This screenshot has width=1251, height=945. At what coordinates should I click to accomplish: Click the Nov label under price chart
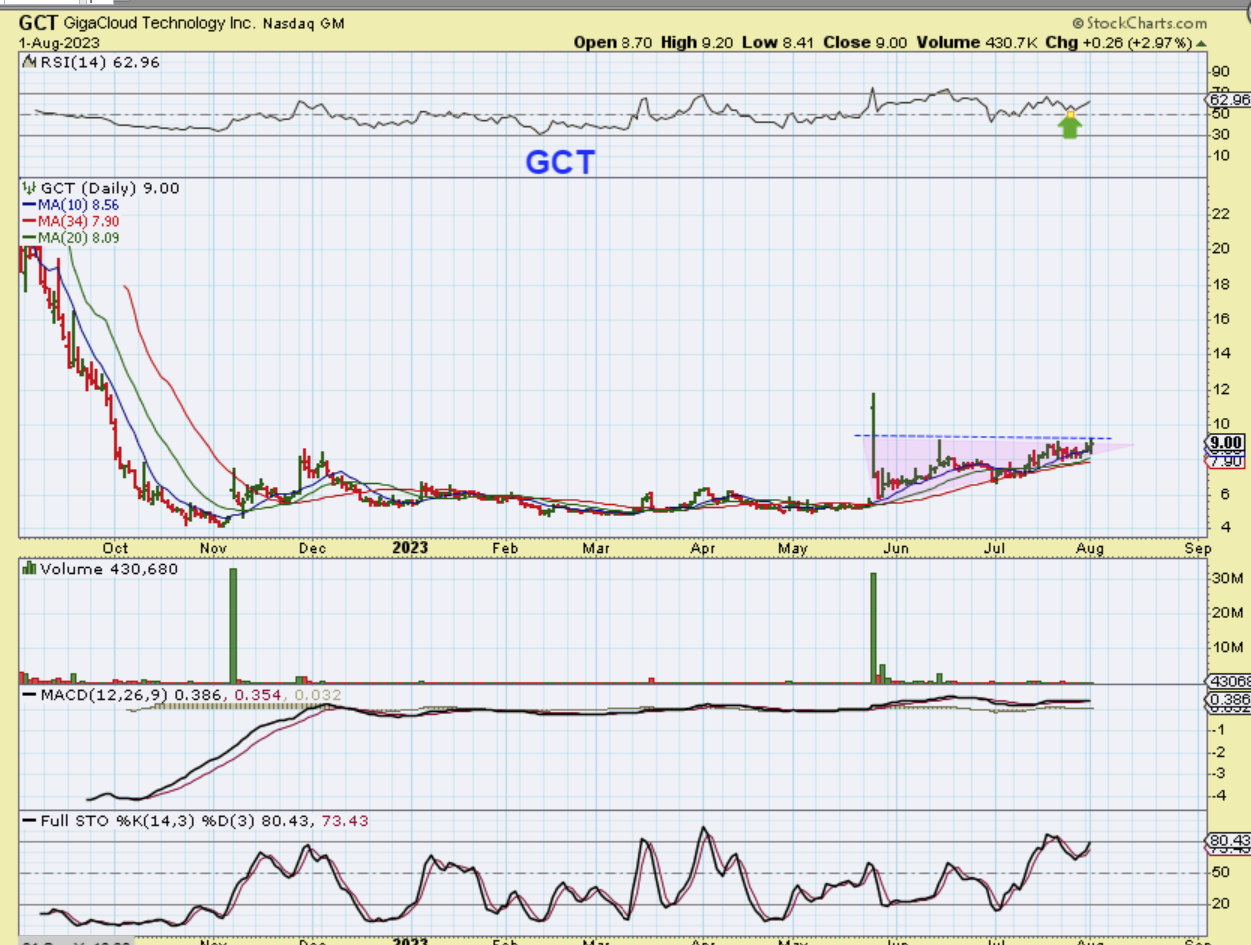(212, 548)
